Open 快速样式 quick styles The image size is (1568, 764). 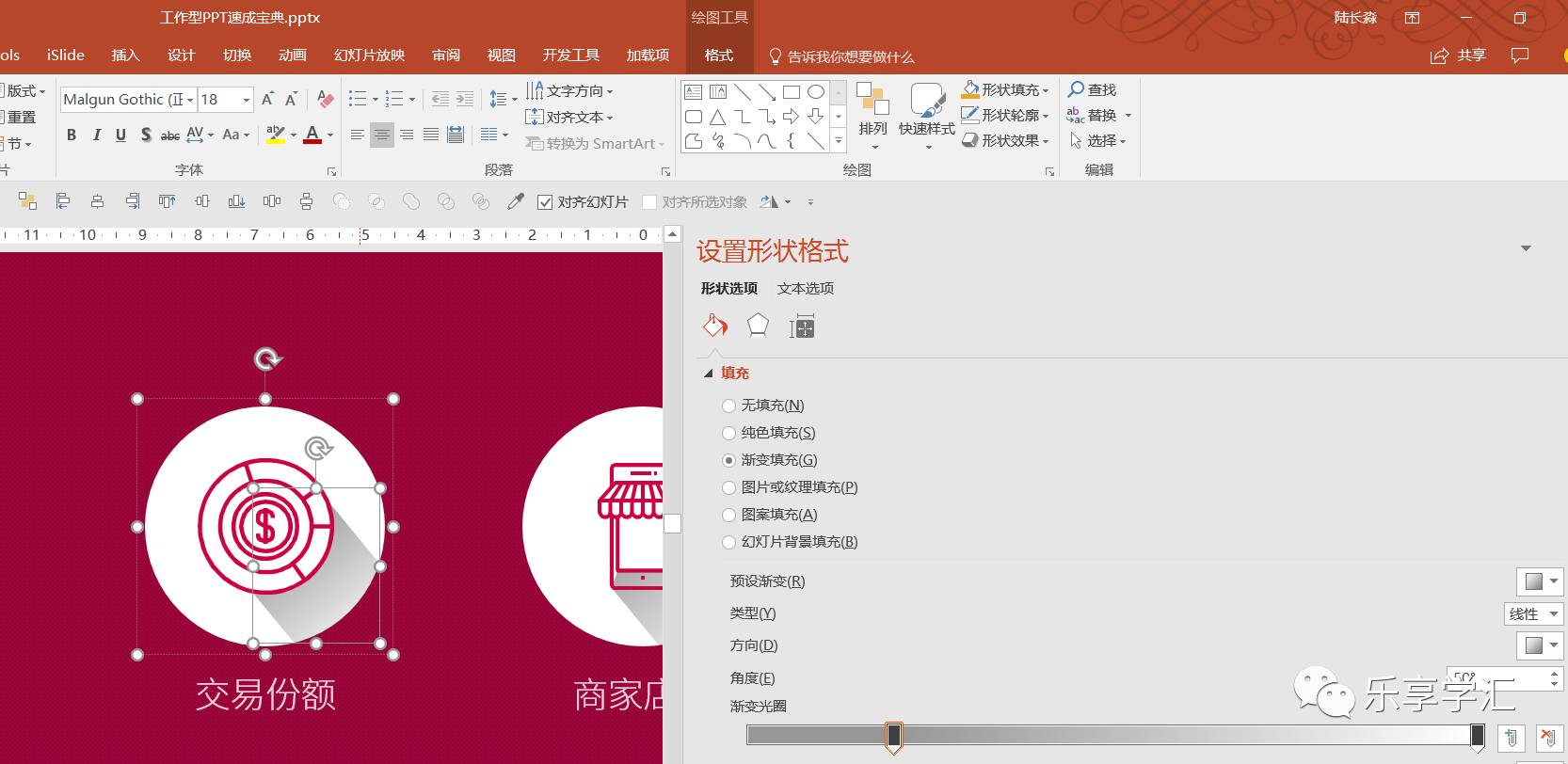[x=926, y=117]
